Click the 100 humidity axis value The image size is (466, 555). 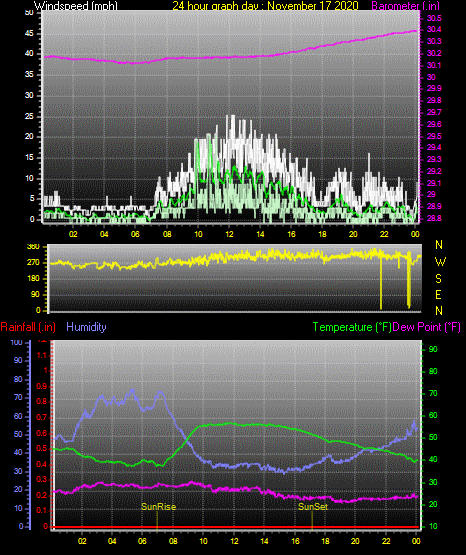coord(17,342)
